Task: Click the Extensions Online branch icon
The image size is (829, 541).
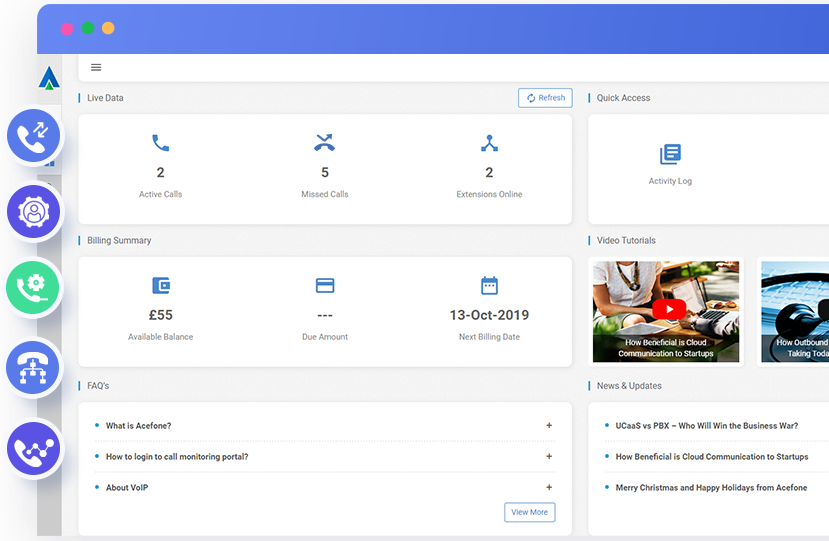Action: [489, 143]
